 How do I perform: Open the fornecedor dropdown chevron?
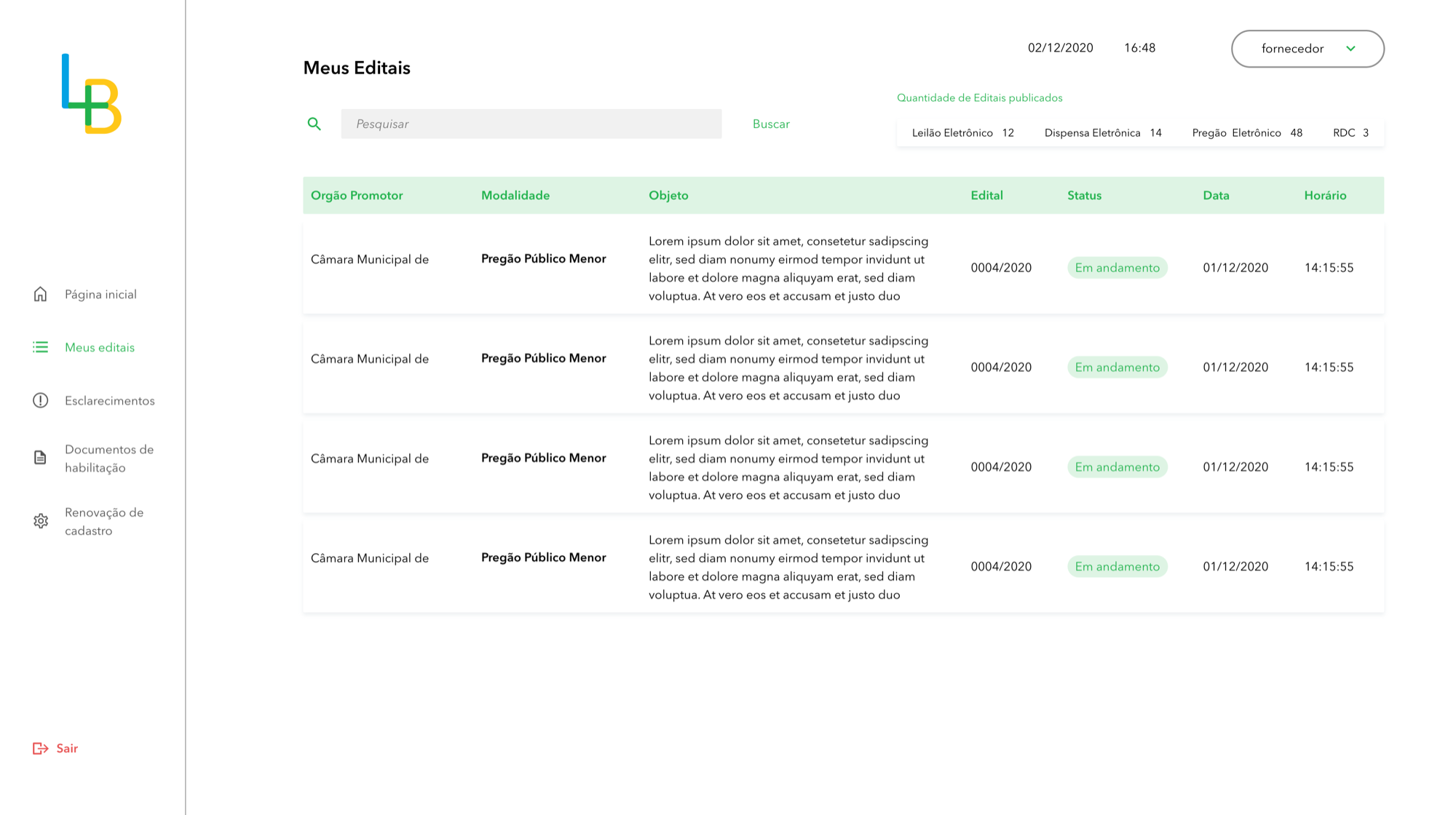tap(1350, 49)
